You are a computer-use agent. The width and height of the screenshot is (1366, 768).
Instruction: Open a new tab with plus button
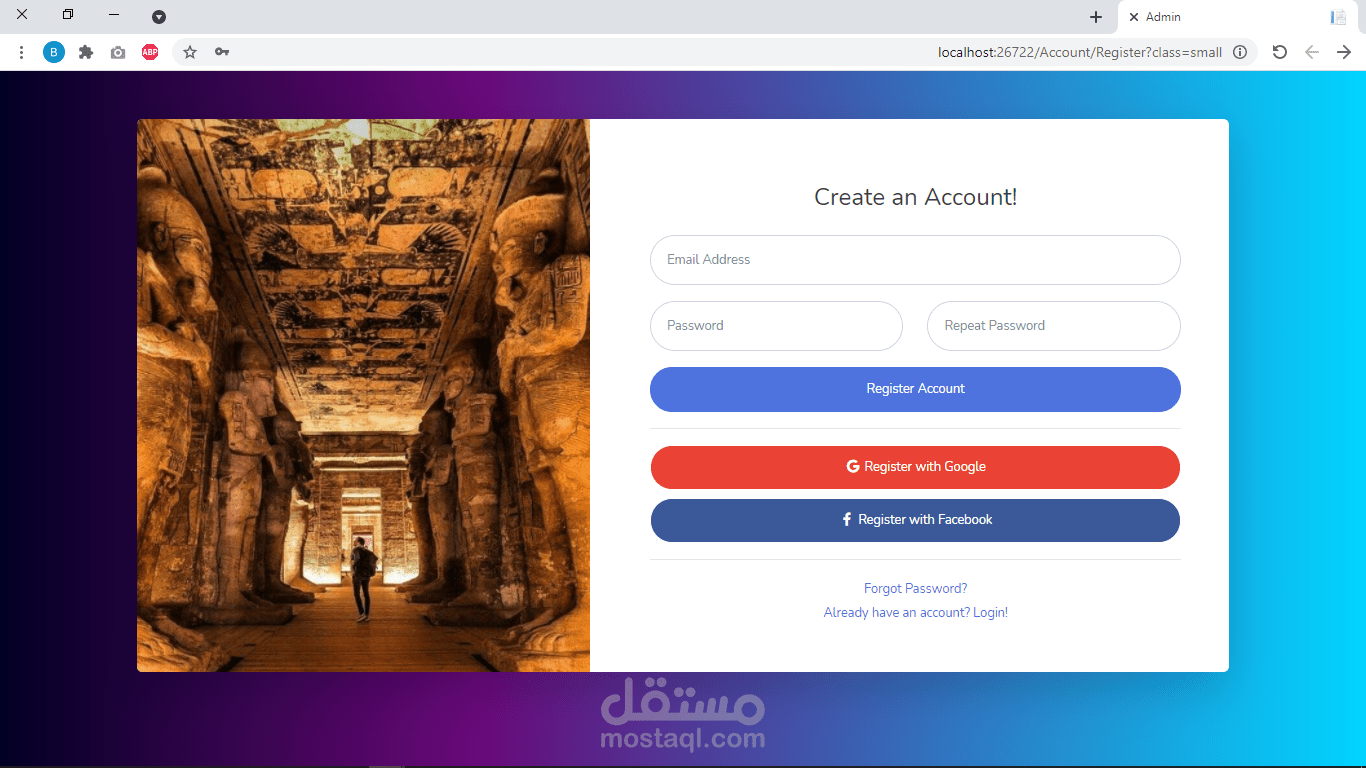(1096, 17)
